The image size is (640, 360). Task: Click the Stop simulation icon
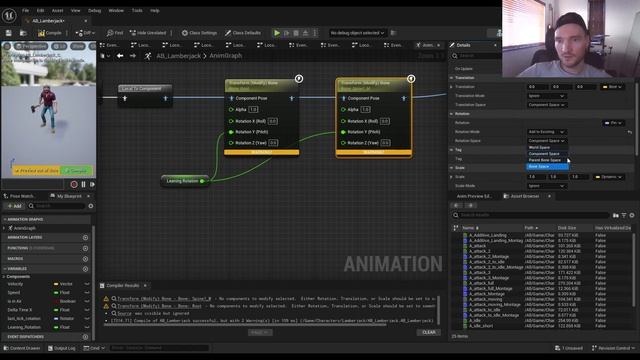(296, 33)
